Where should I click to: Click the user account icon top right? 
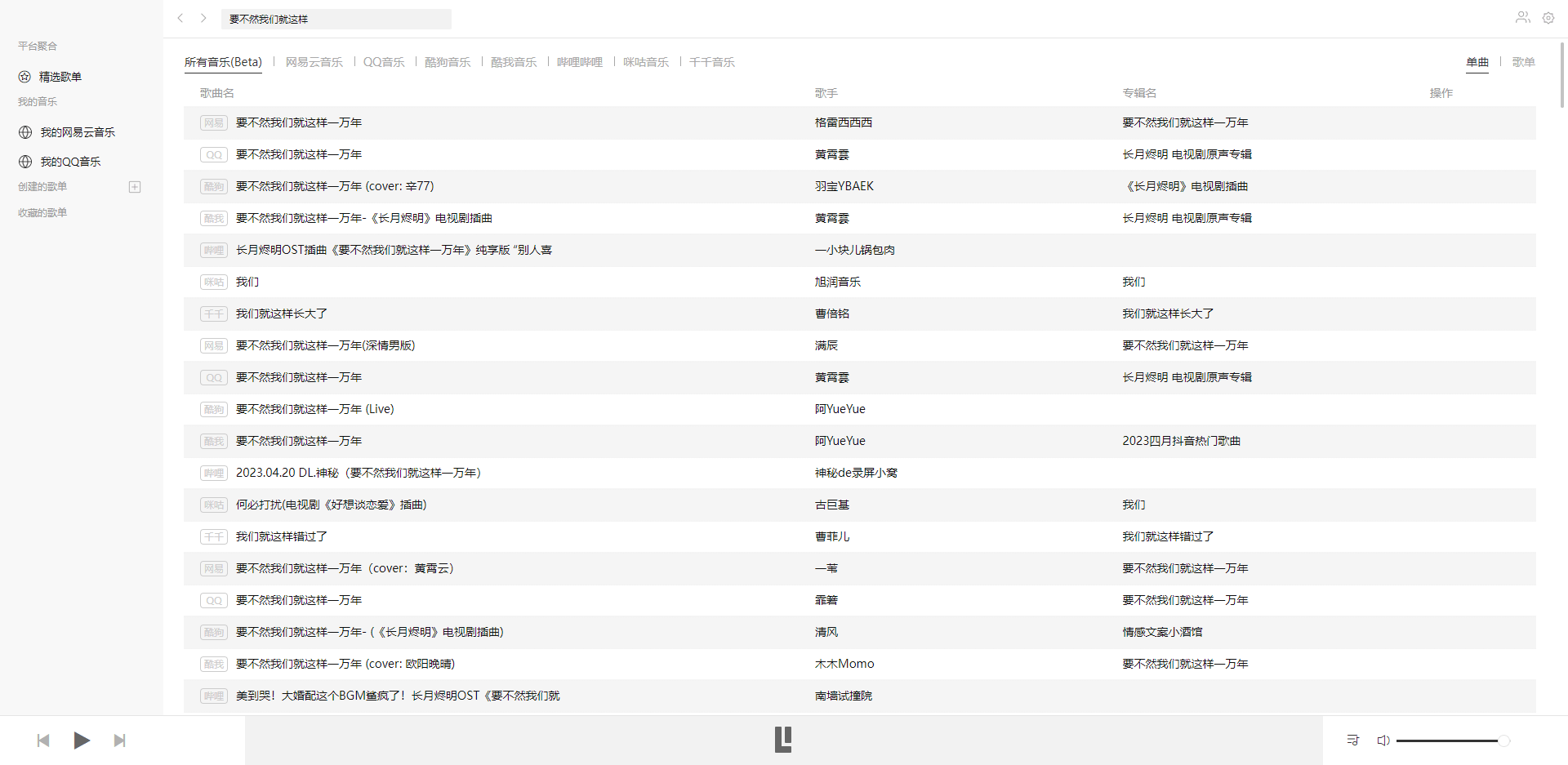[1522, 17]
